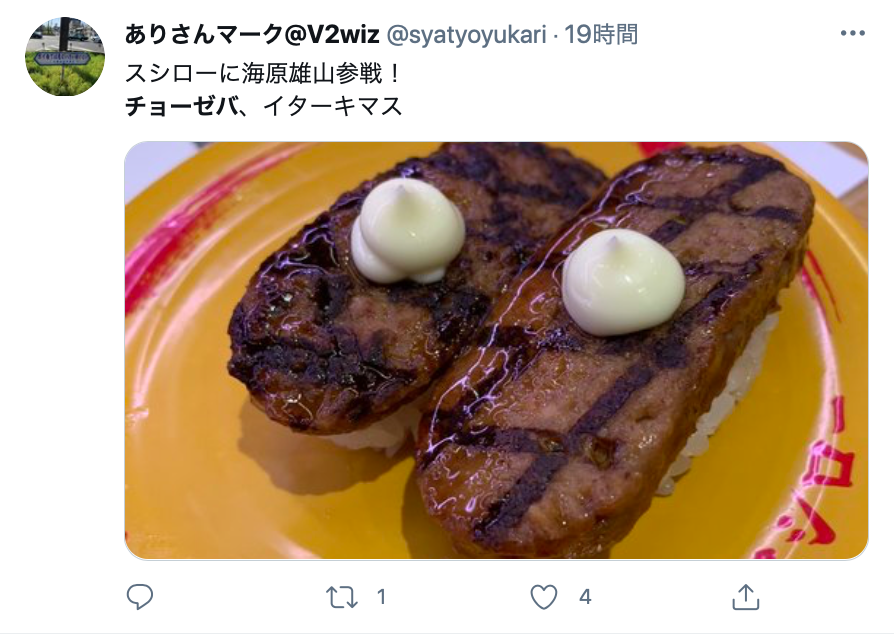Open the round profile avatar of the poster
Screen dimensions: 894x634
click(65, 56)
